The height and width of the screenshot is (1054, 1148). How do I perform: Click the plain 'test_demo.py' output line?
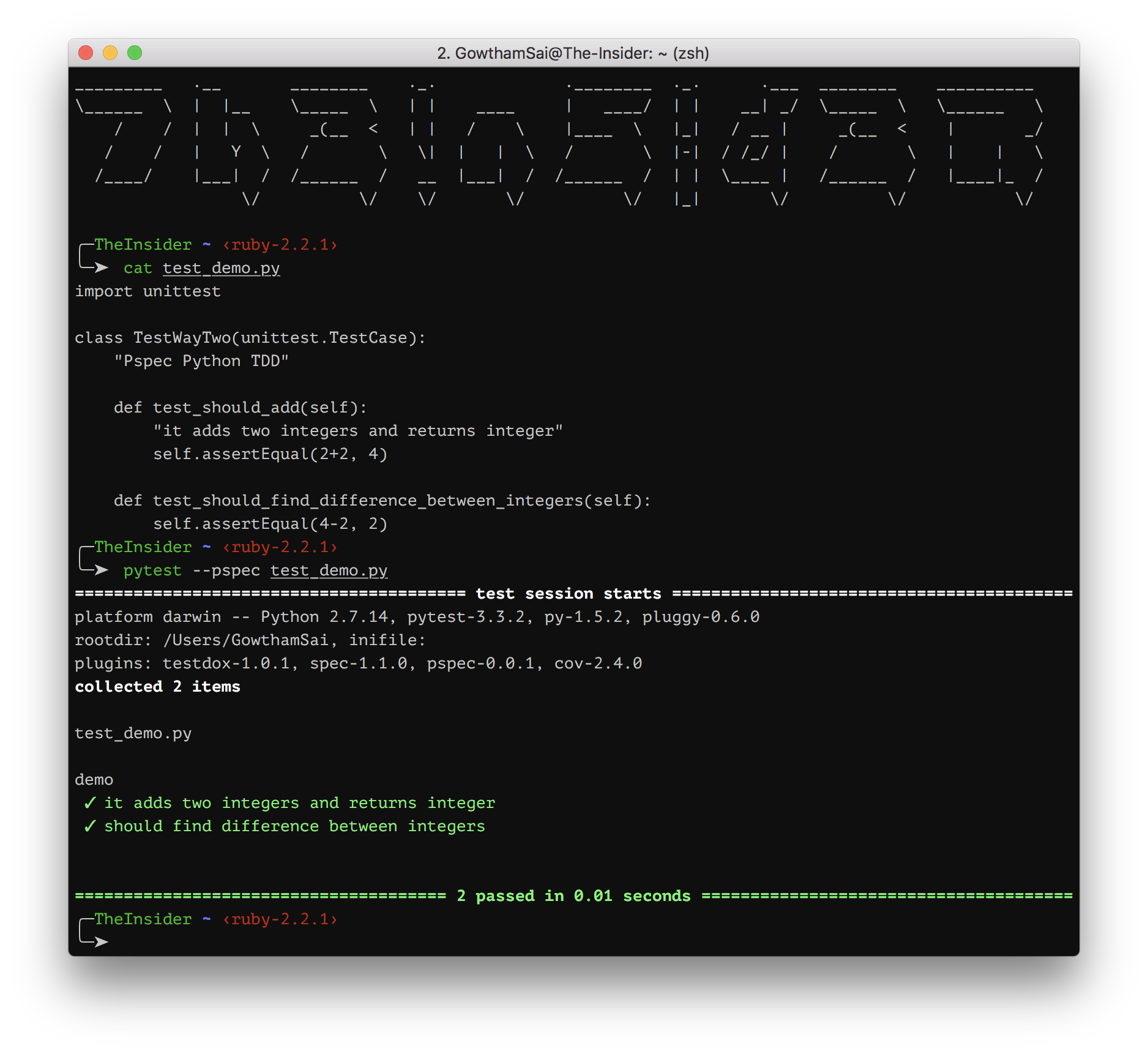click(133, 733)
